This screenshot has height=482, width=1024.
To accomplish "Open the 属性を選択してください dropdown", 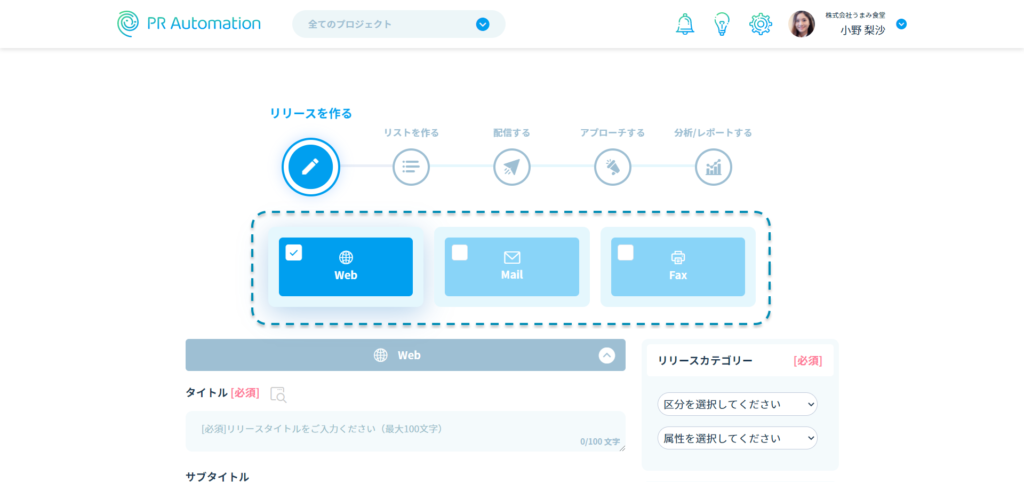I will click(x=737, y=438).
